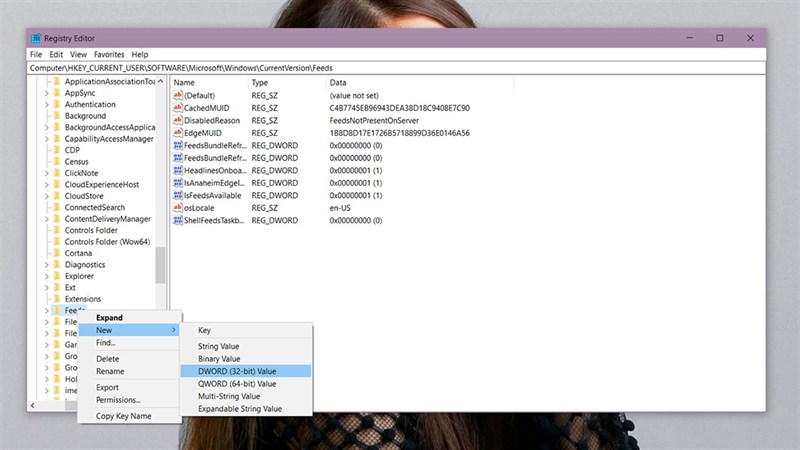Click the CDP folder icon
This screenshot has width=800, height=450.
tap(57, 150)
